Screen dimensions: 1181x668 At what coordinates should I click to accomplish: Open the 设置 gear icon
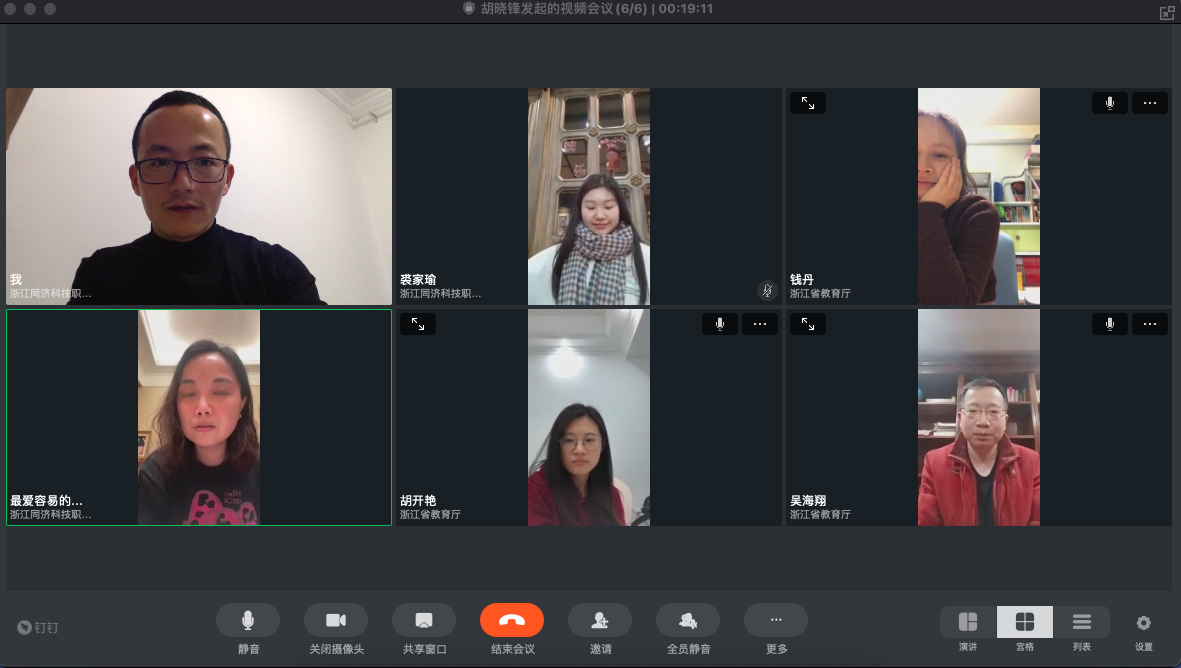click(1144, 622)
